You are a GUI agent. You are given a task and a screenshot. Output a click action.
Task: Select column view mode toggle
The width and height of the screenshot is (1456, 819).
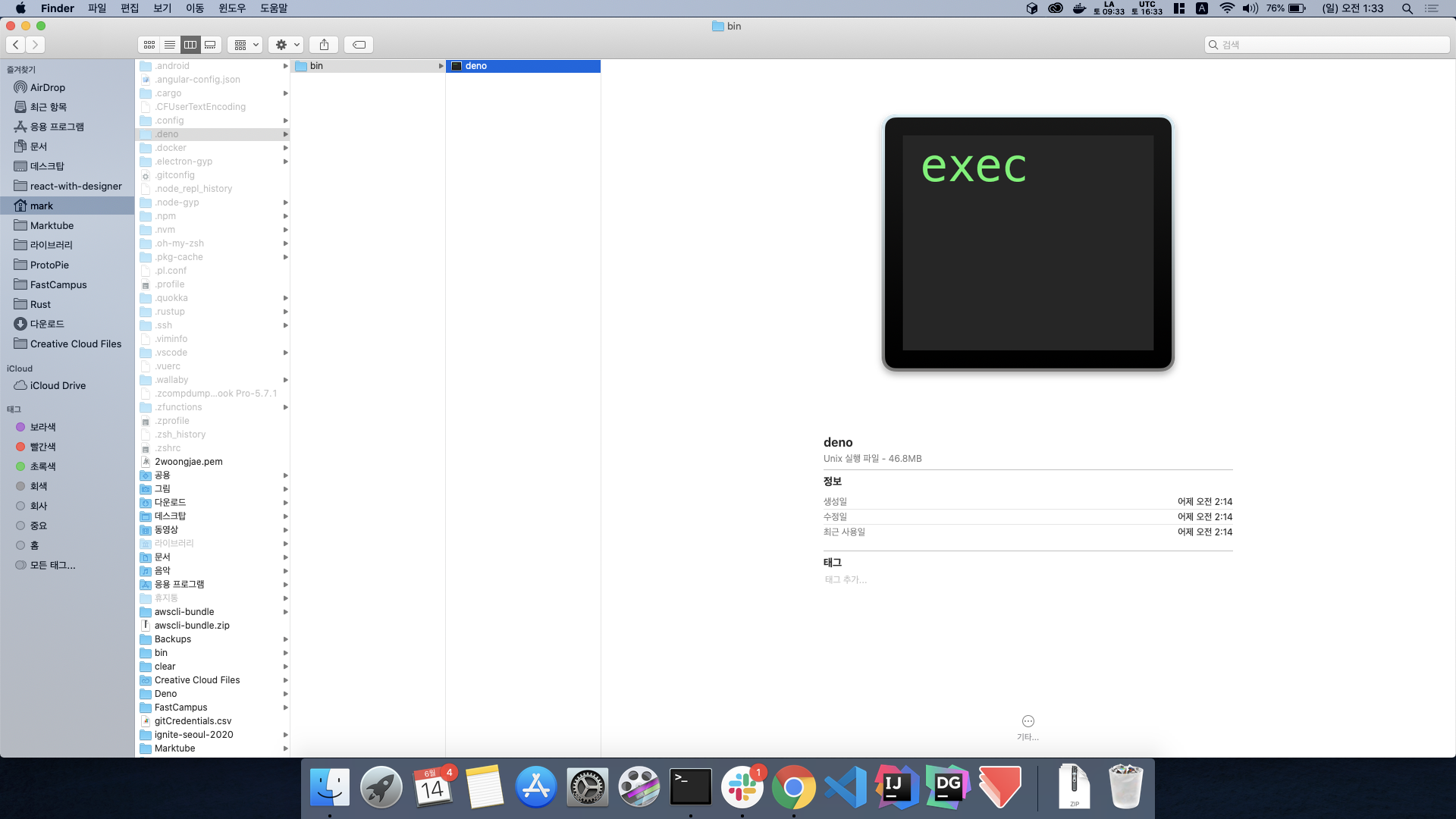coord(190,45)
